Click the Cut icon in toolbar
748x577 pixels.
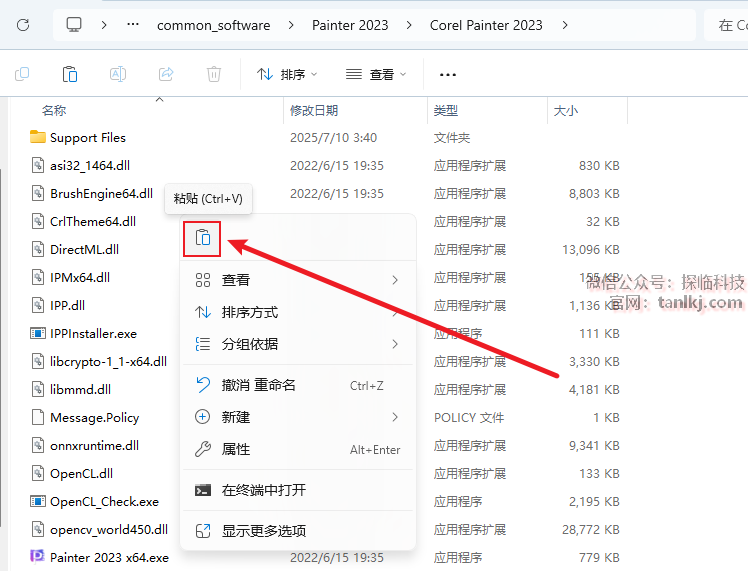[22, 74]
